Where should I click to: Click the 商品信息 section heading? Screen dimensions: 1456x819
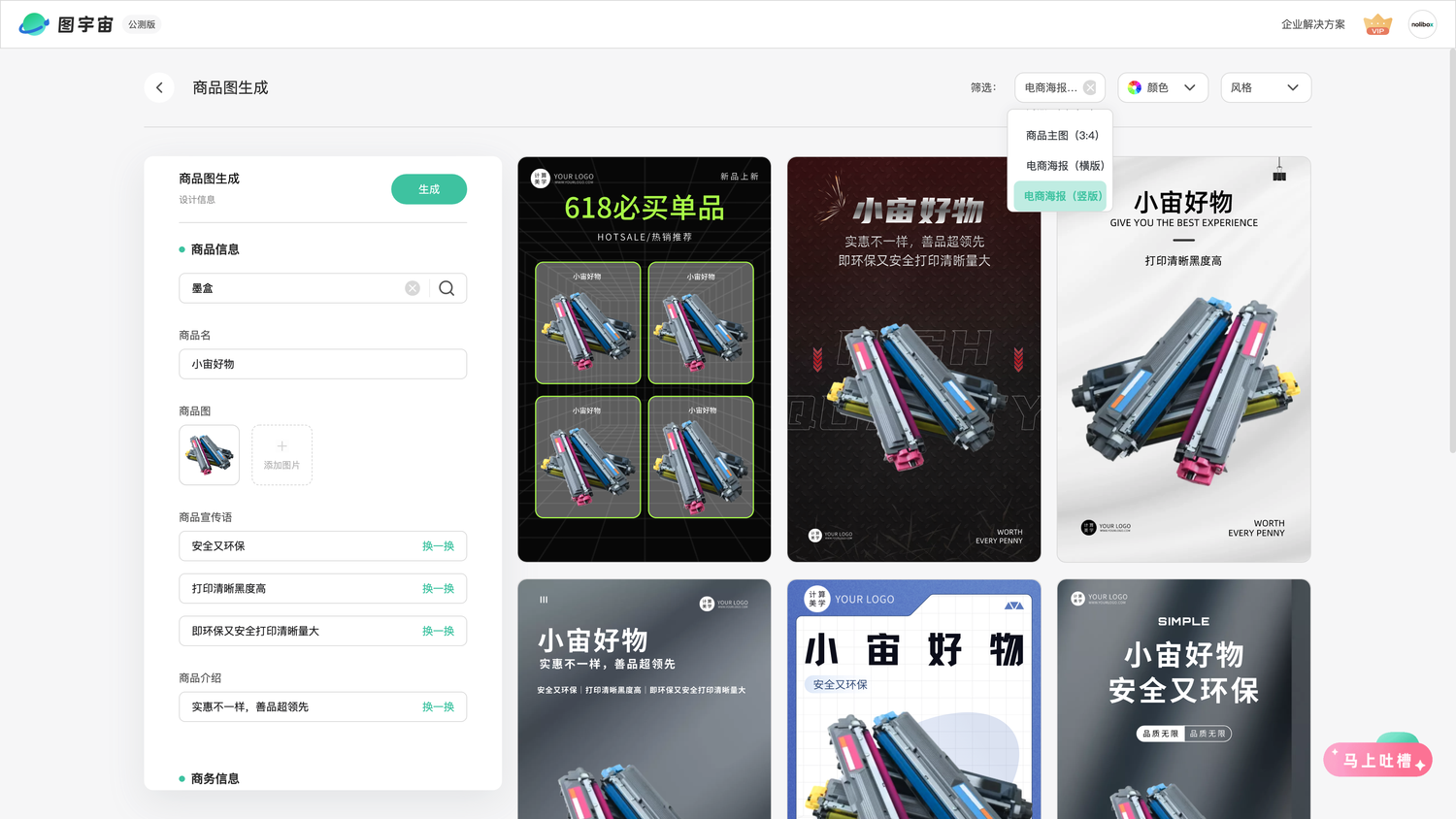[x=215, y=249]
